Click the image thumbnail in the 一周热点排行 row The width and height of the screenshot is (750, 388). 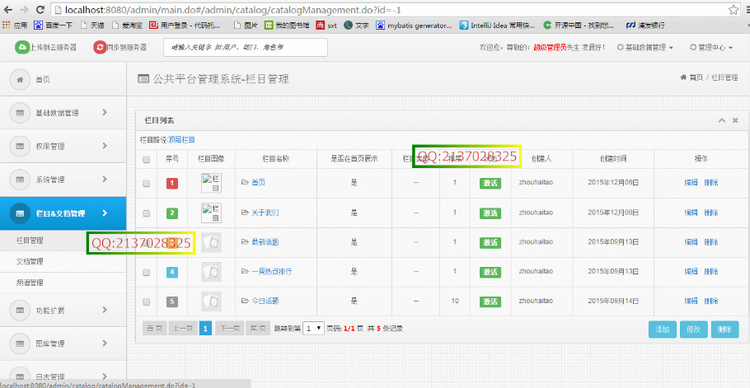[211, 272]
